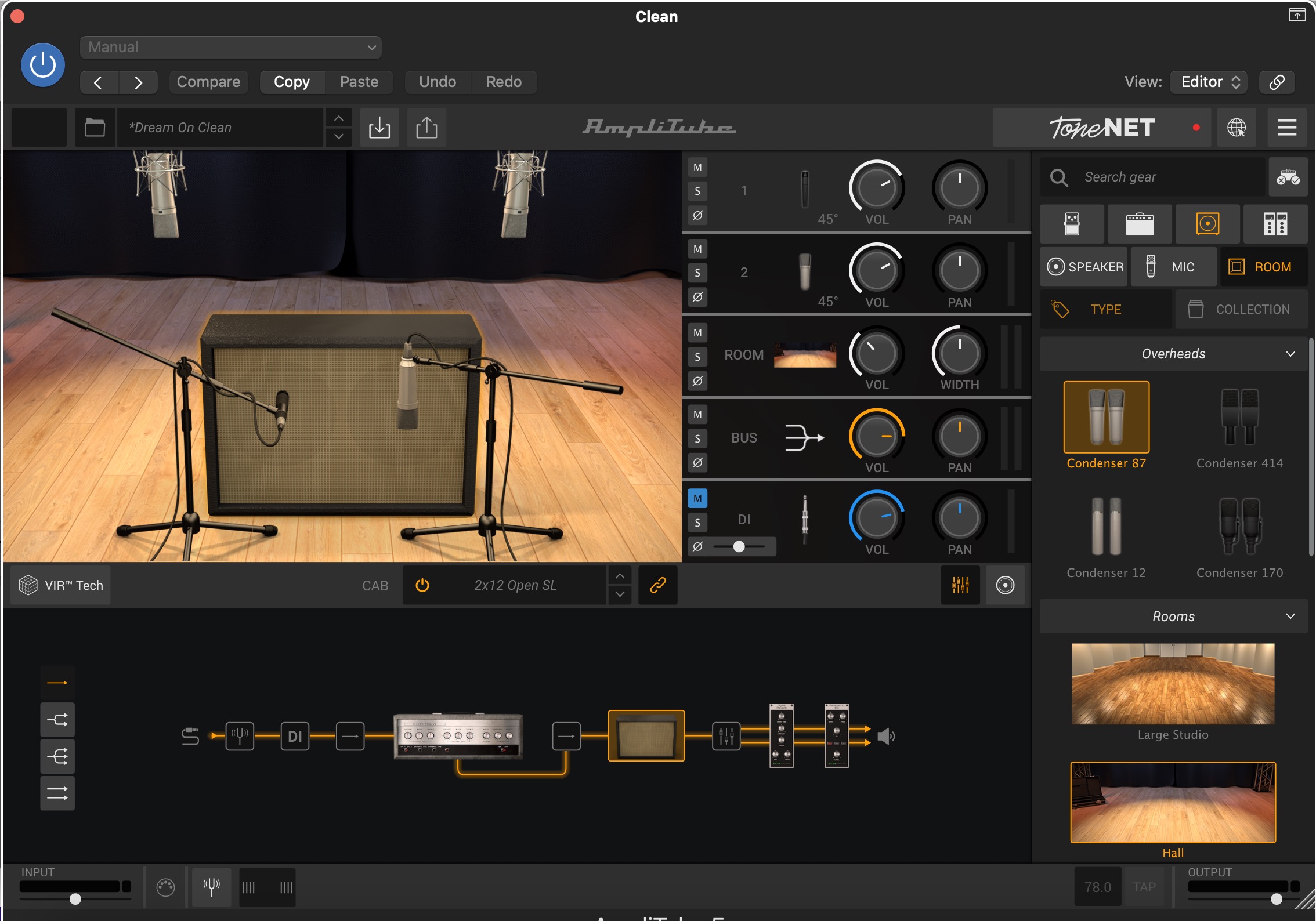Select next cabinet with down arrow
1316x921 pixels.
tap(620, 594)
